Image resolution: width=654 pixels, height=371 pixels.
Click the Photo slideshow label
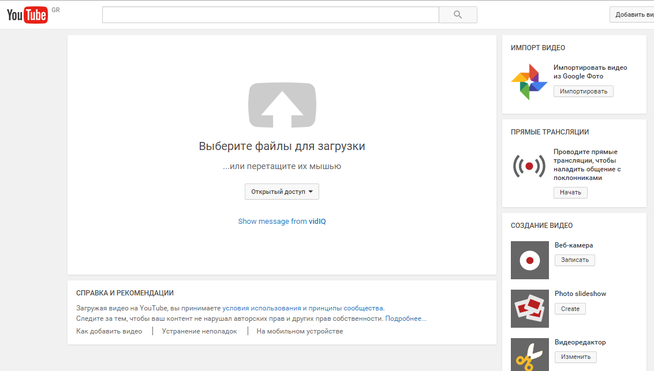pos(580,294)
